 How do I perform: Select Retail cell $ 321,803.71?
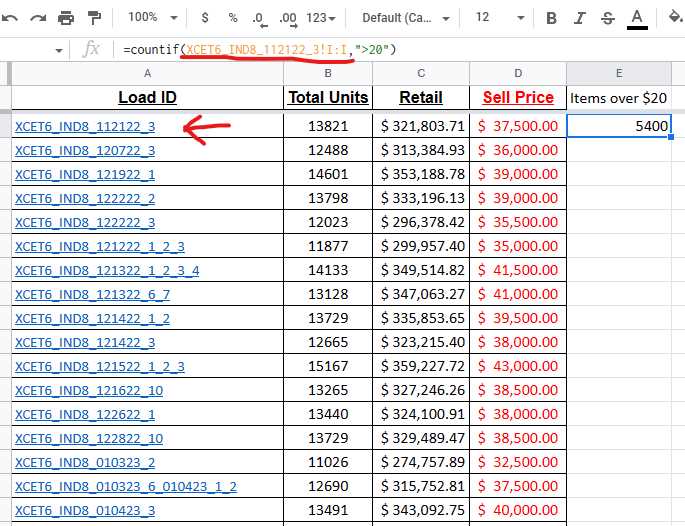click(421, 126)
